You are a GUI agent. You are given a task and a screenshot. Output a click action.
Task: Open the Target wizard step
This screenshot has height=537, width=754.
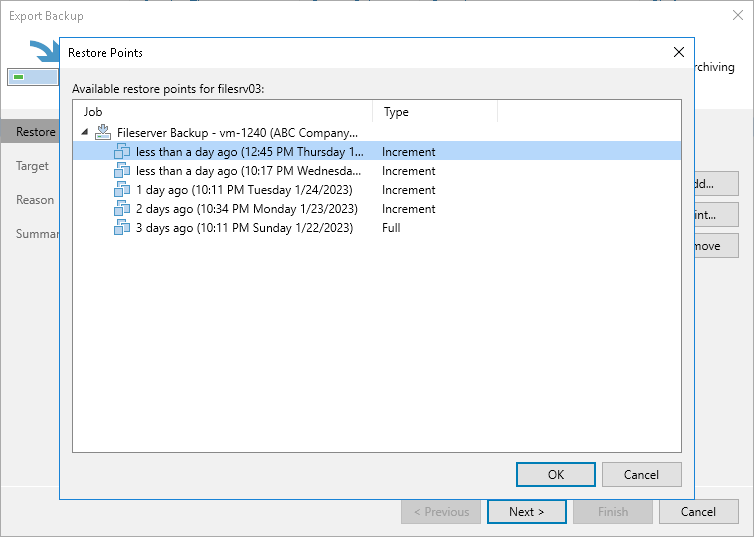click(32, 166)
